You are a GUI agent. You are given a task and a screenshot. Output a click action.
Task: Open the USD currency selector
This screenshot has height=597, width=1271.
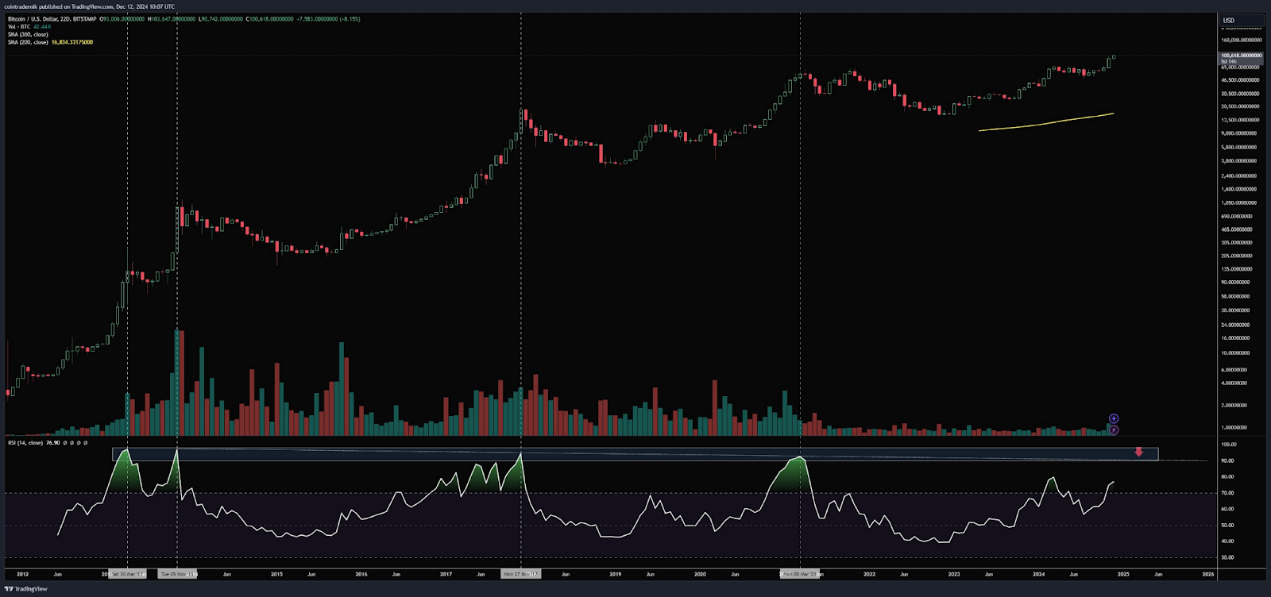1228,20
